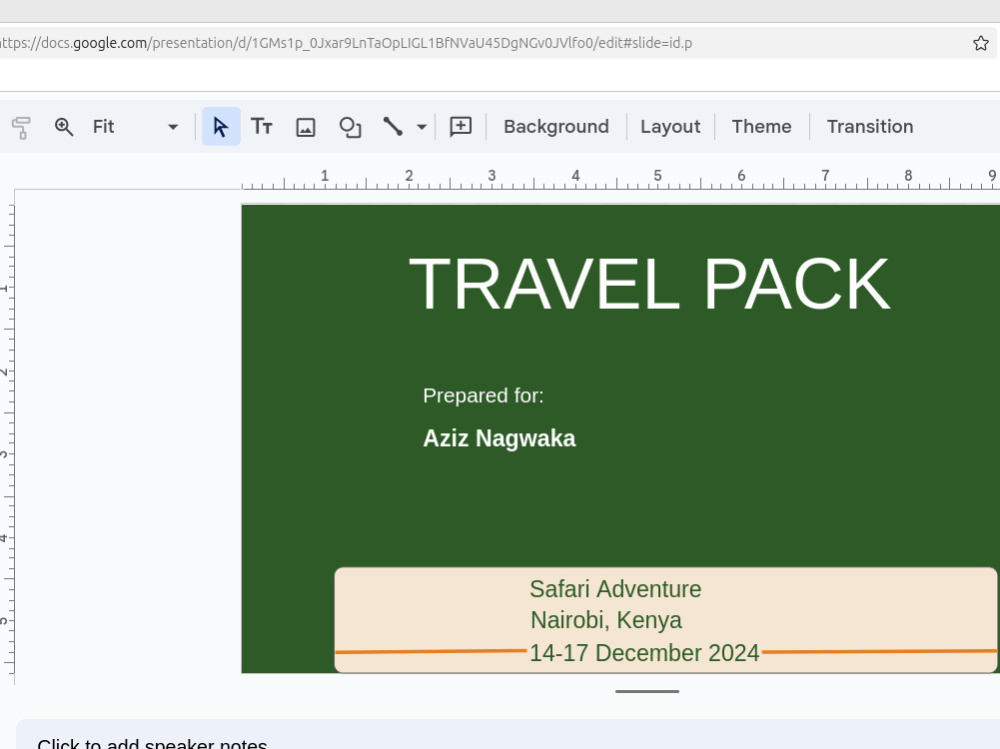Click the Theme button

point(761,126)
